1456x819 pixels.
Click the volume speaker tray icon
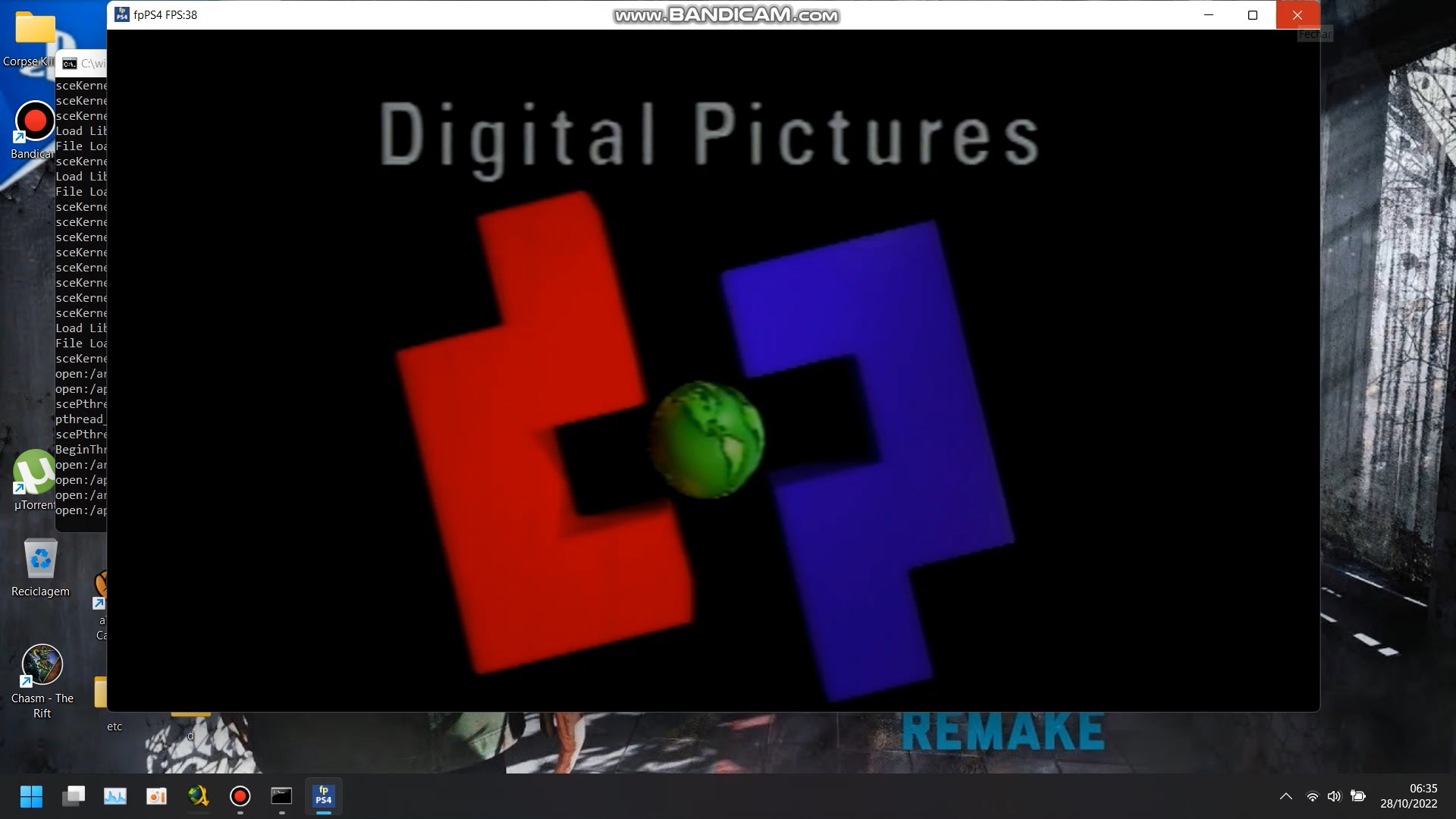coord(1334,796)
